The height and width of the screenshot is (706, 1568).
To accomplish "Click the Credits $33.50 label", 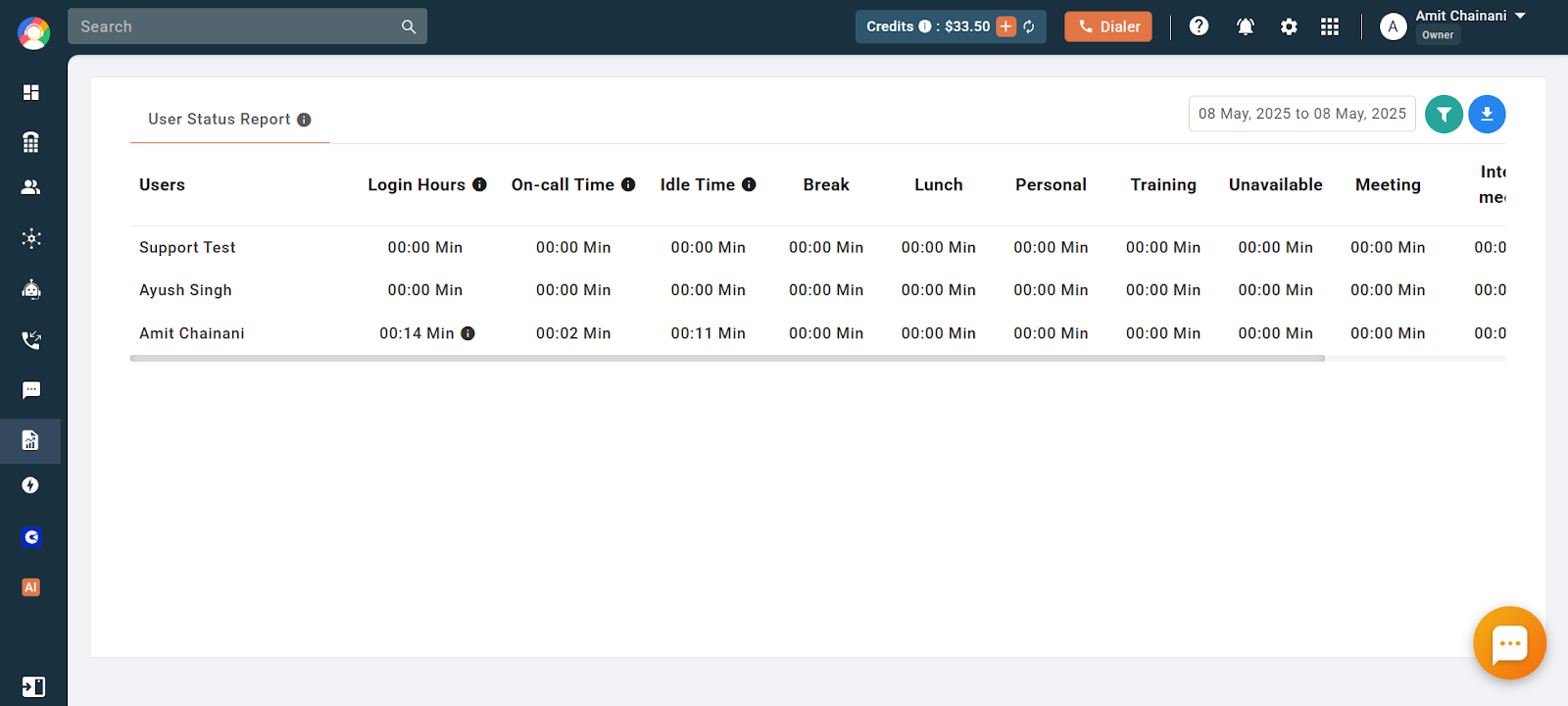I will pyautogui.click(x=928, y=26).
